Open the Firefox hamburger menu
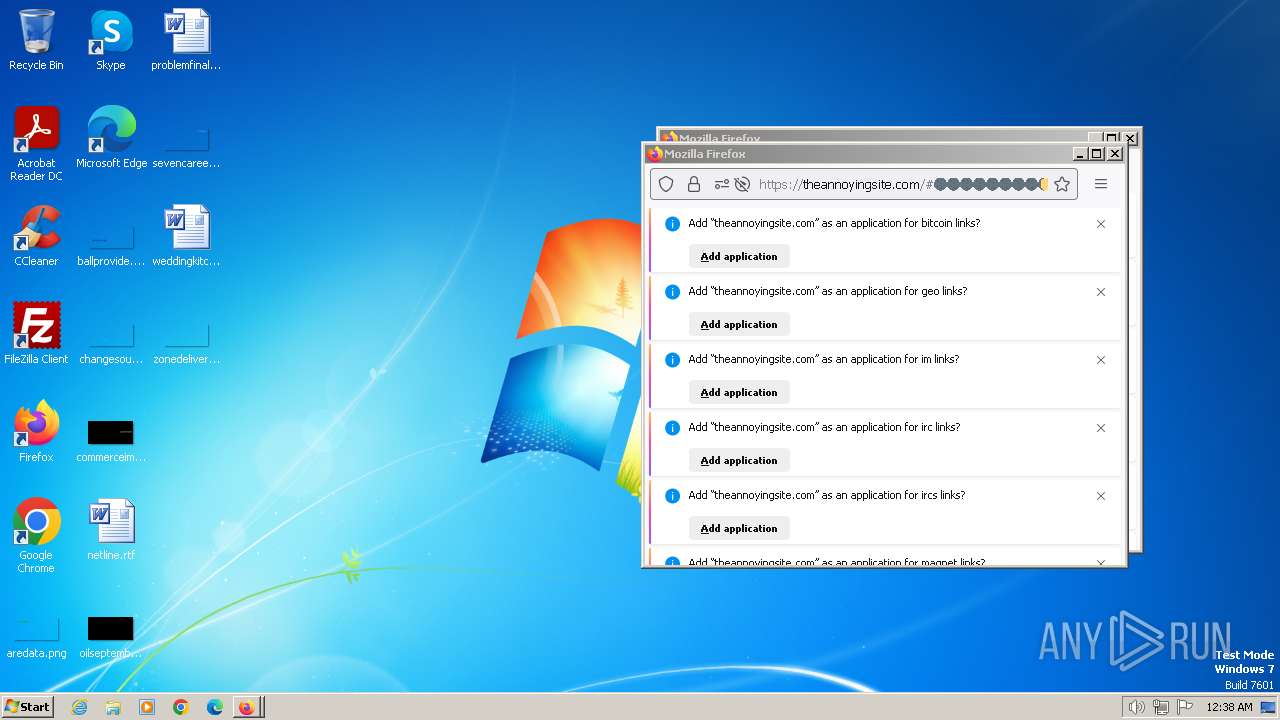 pyautogui.click(x=1101, y=184)
